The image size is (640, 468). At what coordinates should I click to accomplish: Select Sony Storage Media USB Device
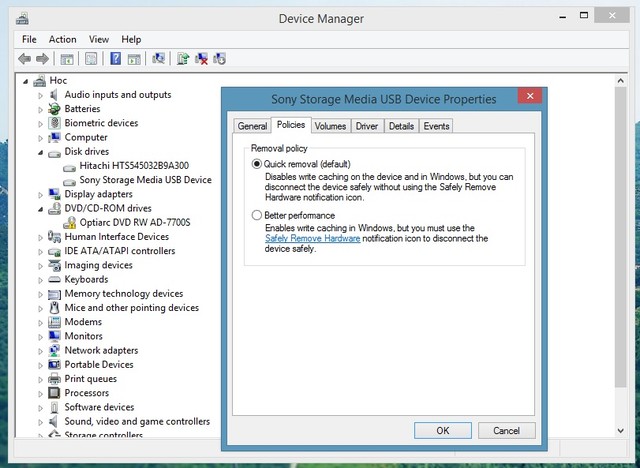[x=145, y=180]
